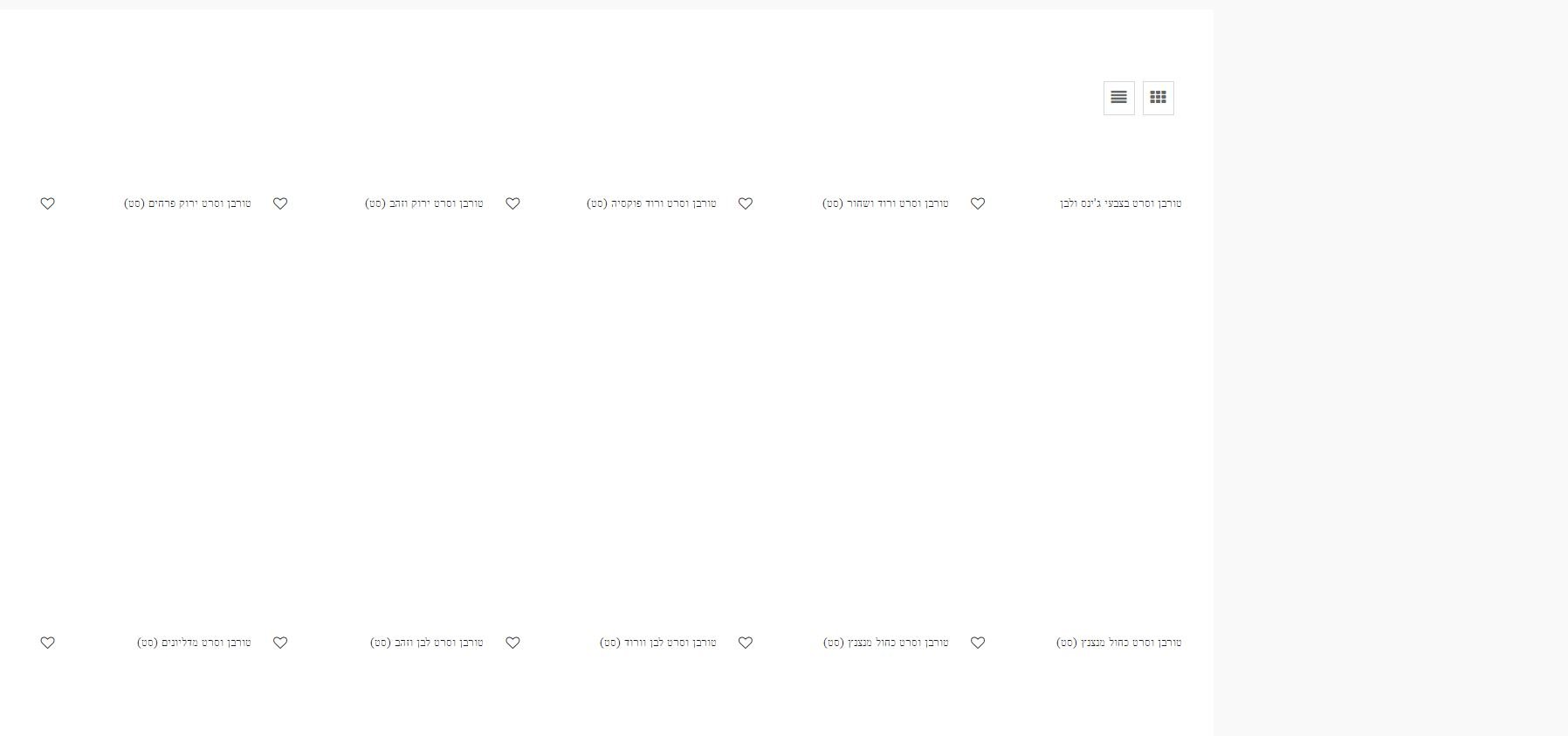1568x736 pixels.
Task: Add ירוק וזהב turban set to favorites
Action: coord(280,203)
